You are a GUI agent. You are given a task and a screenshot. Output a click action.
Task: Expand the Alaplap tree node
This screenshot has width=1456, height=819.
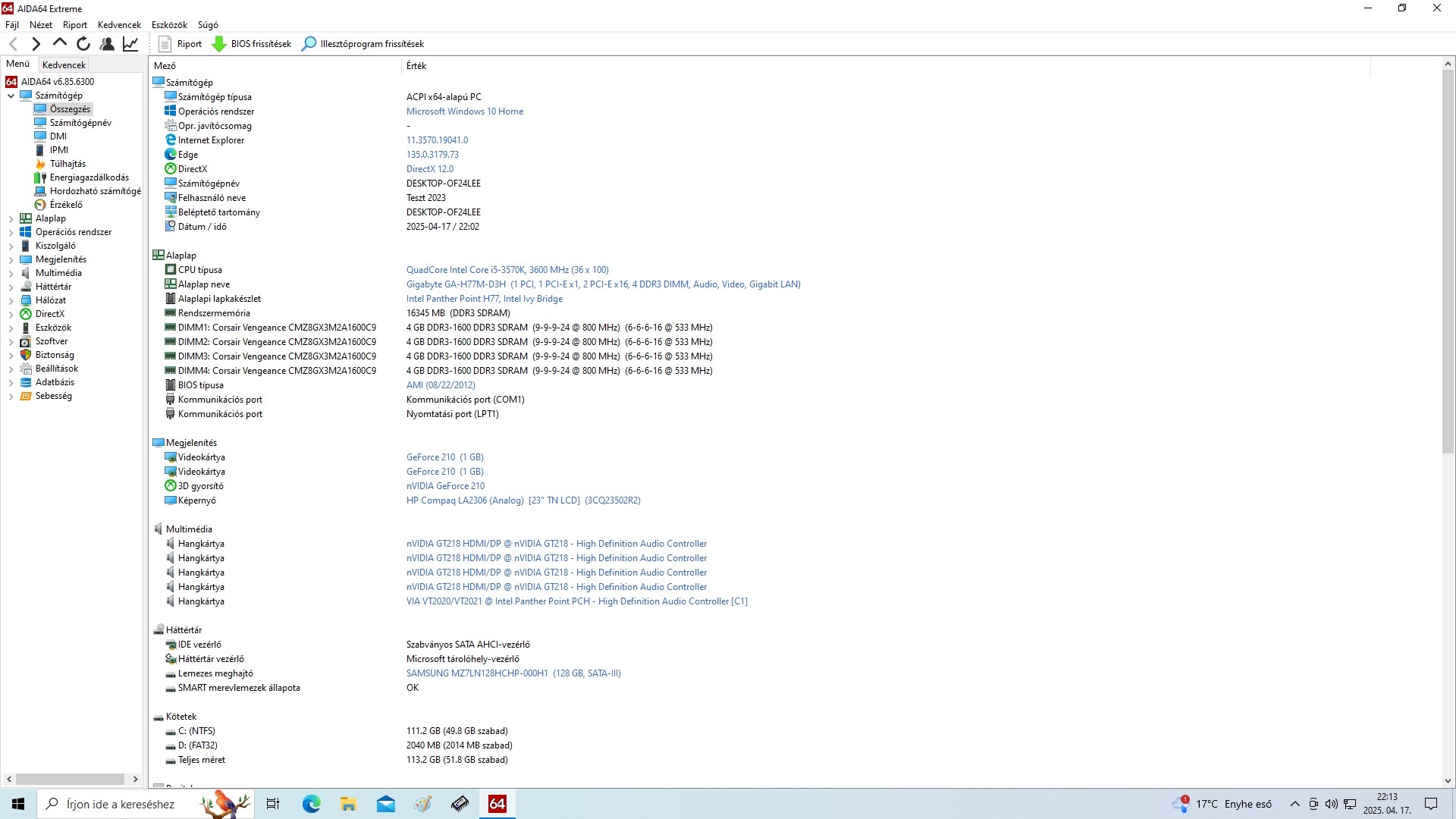tap(11, 218)
